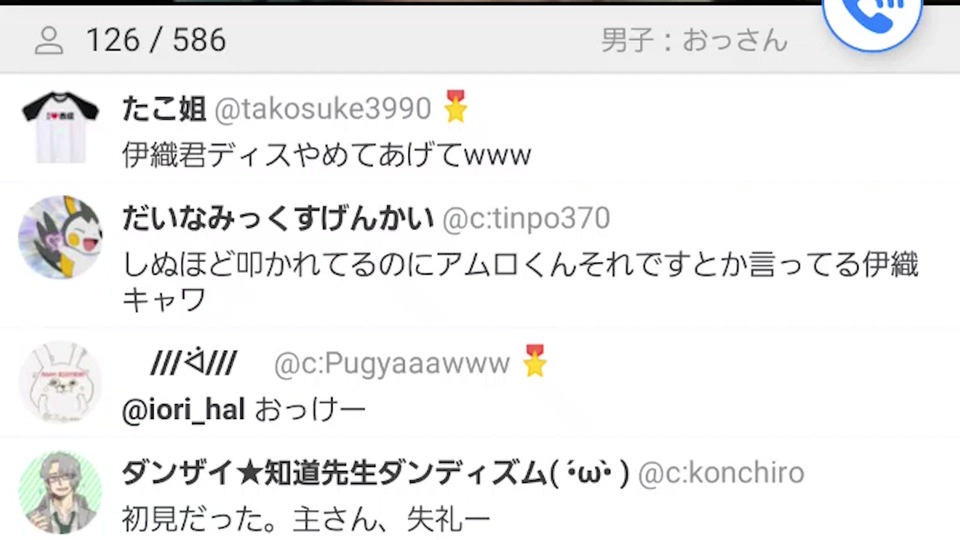The image size is (960, 540).
Task: Select the comment 伊織君ディスやめてあげてwww
Action: click(326, 155)
